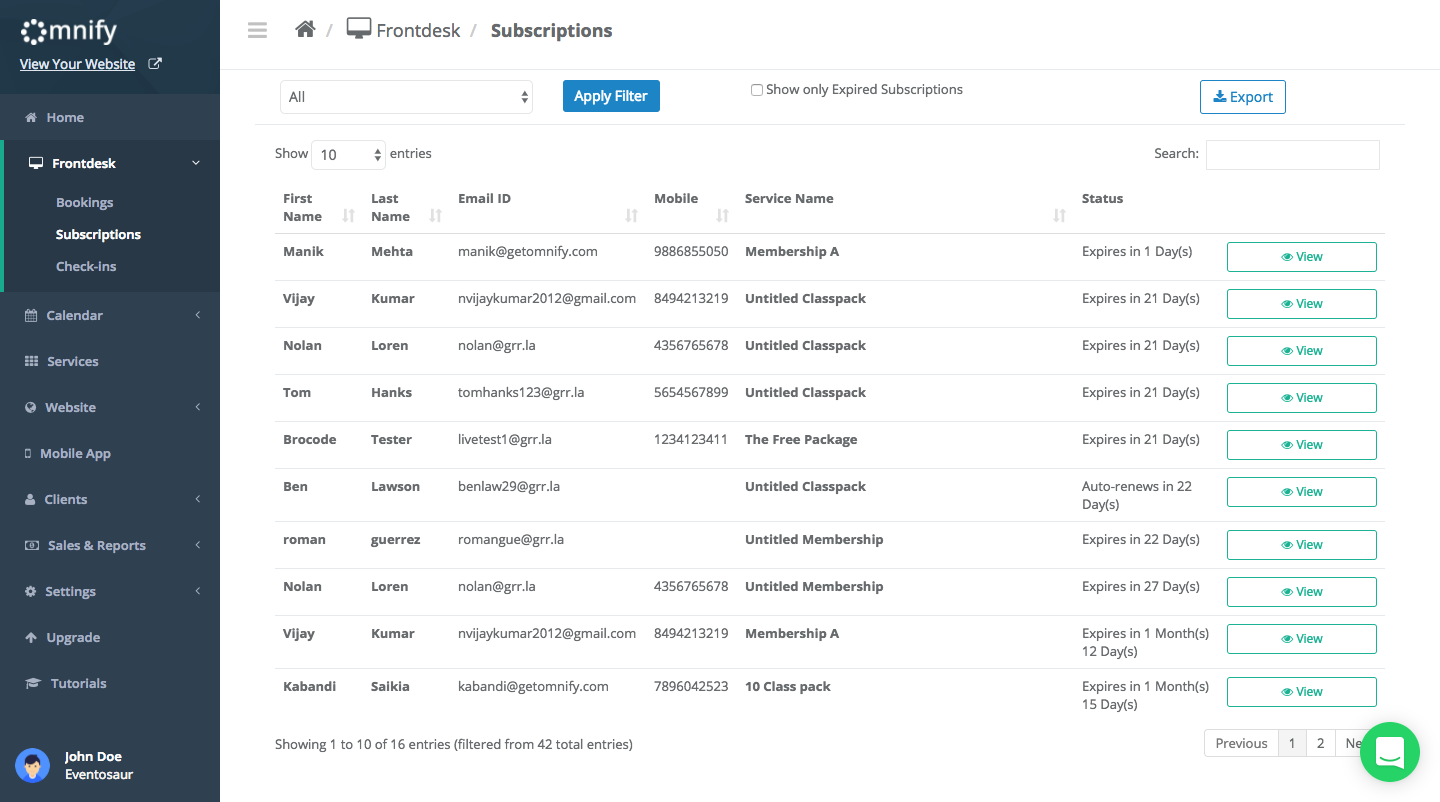The image size is (1440, 802).
Task: View Kabandi Saikia's 10 Class pack
Action: [1302, 692]
